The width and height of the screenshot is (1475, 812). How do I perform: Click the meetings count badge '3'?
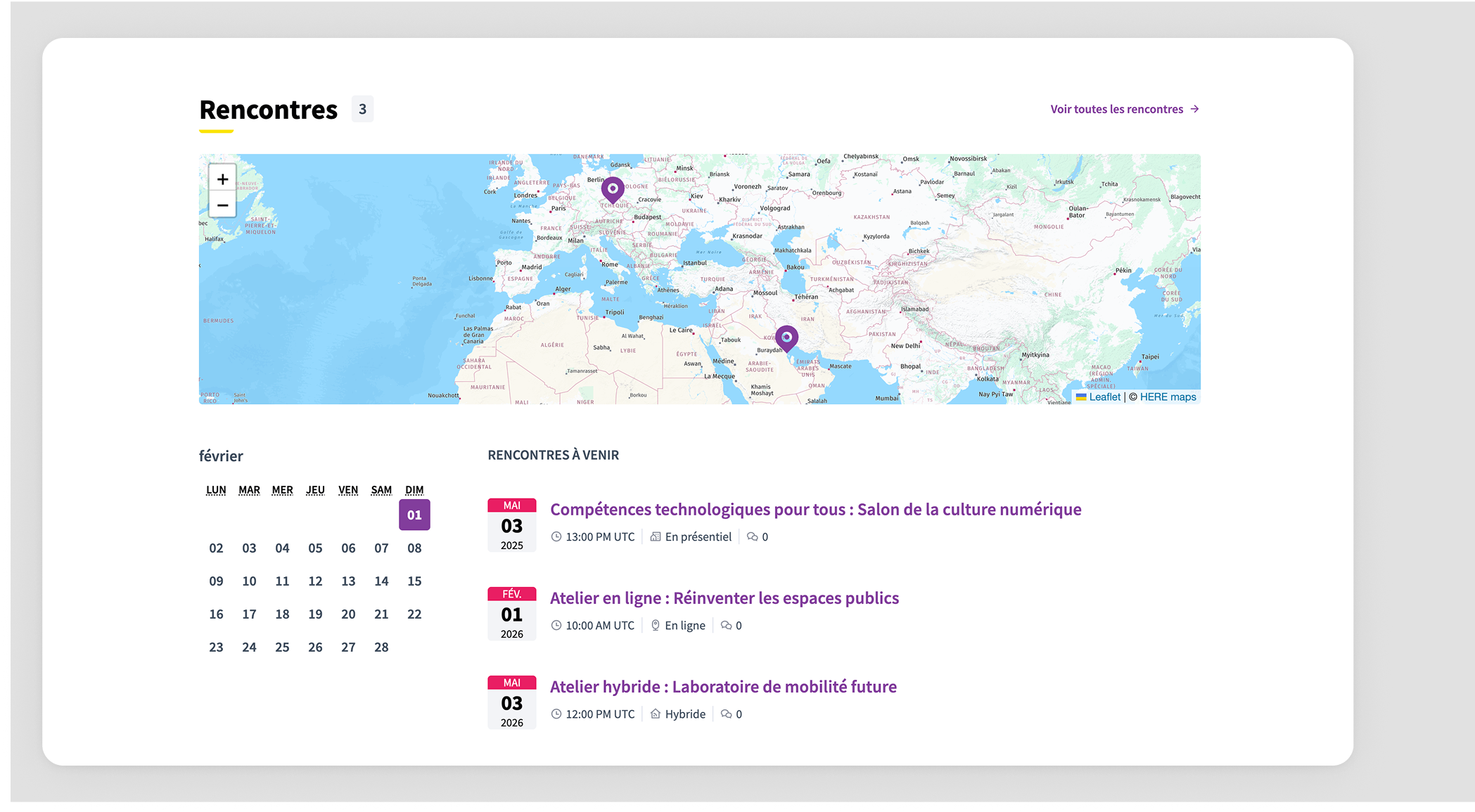click(x=362, y=109)
